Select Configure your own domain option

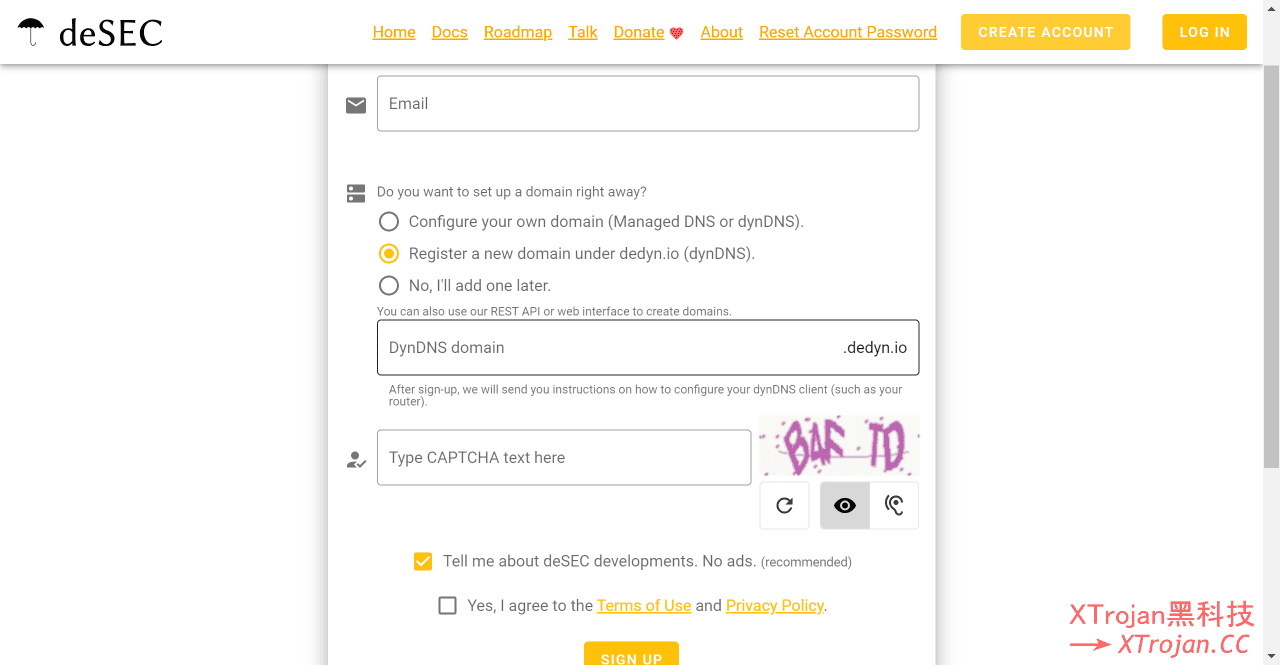click(389, 222)
